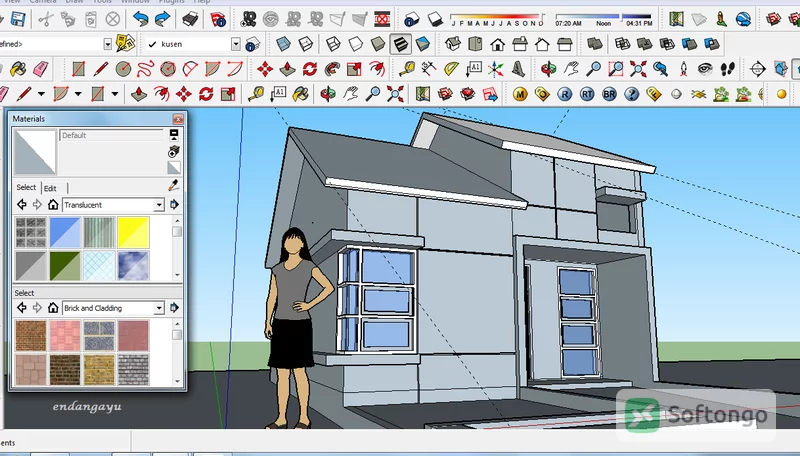Toggle Back Edges style
The width and height of the screenshot is (800, 456).
(x=305, y=44)
